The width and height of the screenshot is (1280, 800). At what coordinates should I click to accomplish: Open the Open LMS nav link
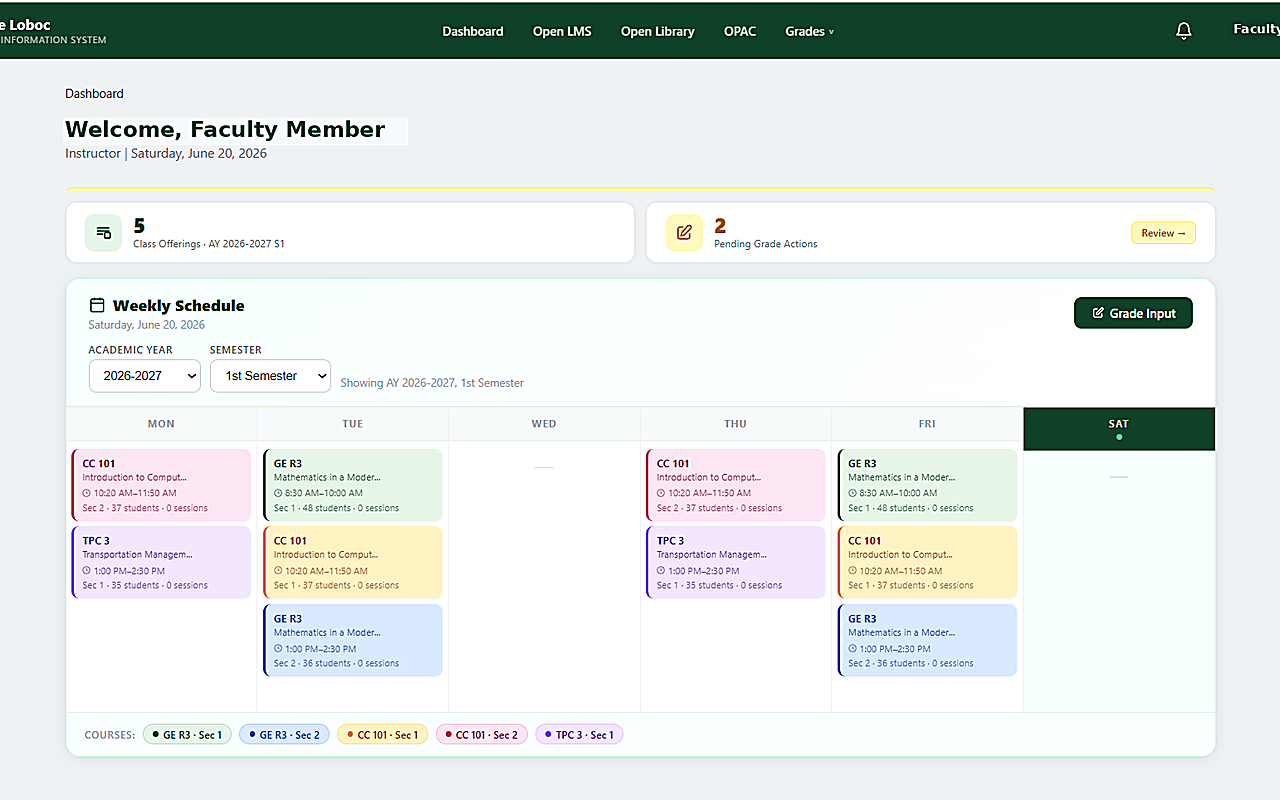tap(562, 31)
